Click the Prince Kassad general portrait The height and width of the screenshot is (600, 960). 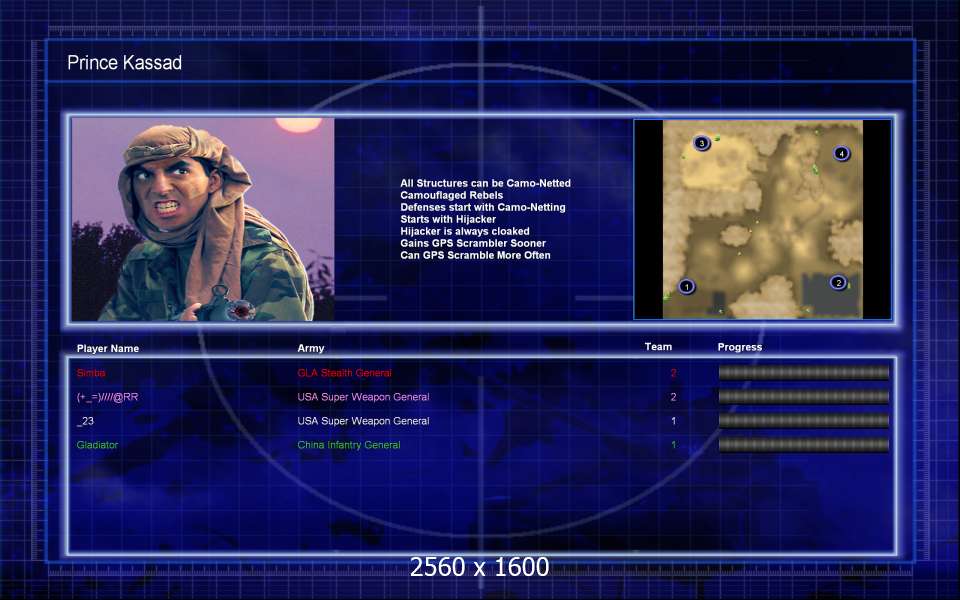(203, 220)
